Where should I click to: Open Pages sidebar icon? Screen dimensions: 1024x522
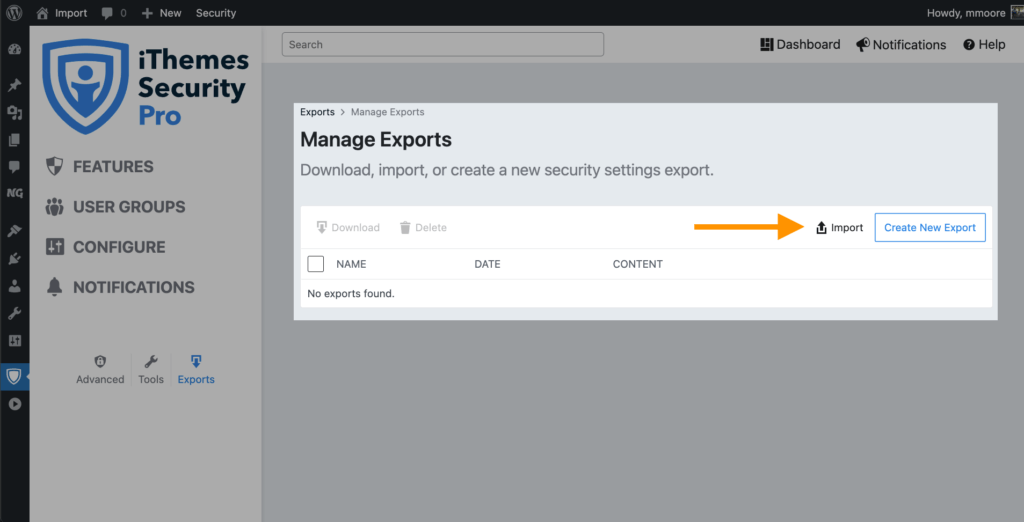[x=14, y=140]
